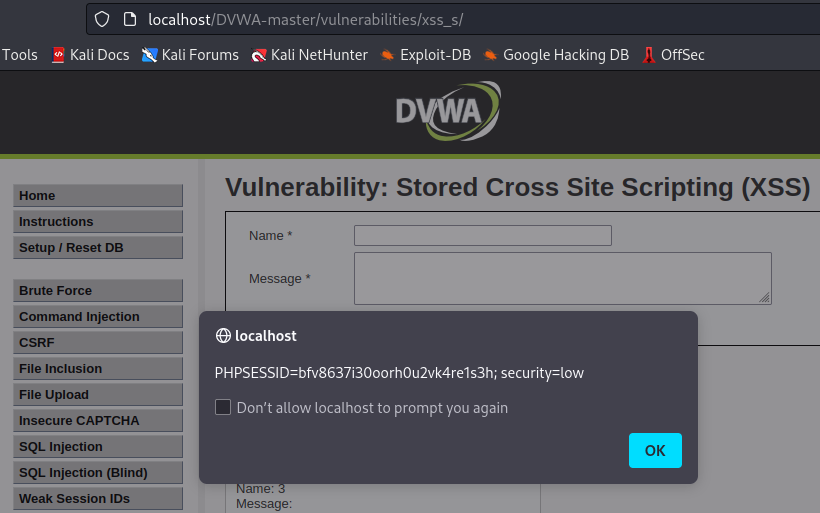Click the page info icon in address bar
Viewport: 820px width, 513px height.
(x=130, y=19)
